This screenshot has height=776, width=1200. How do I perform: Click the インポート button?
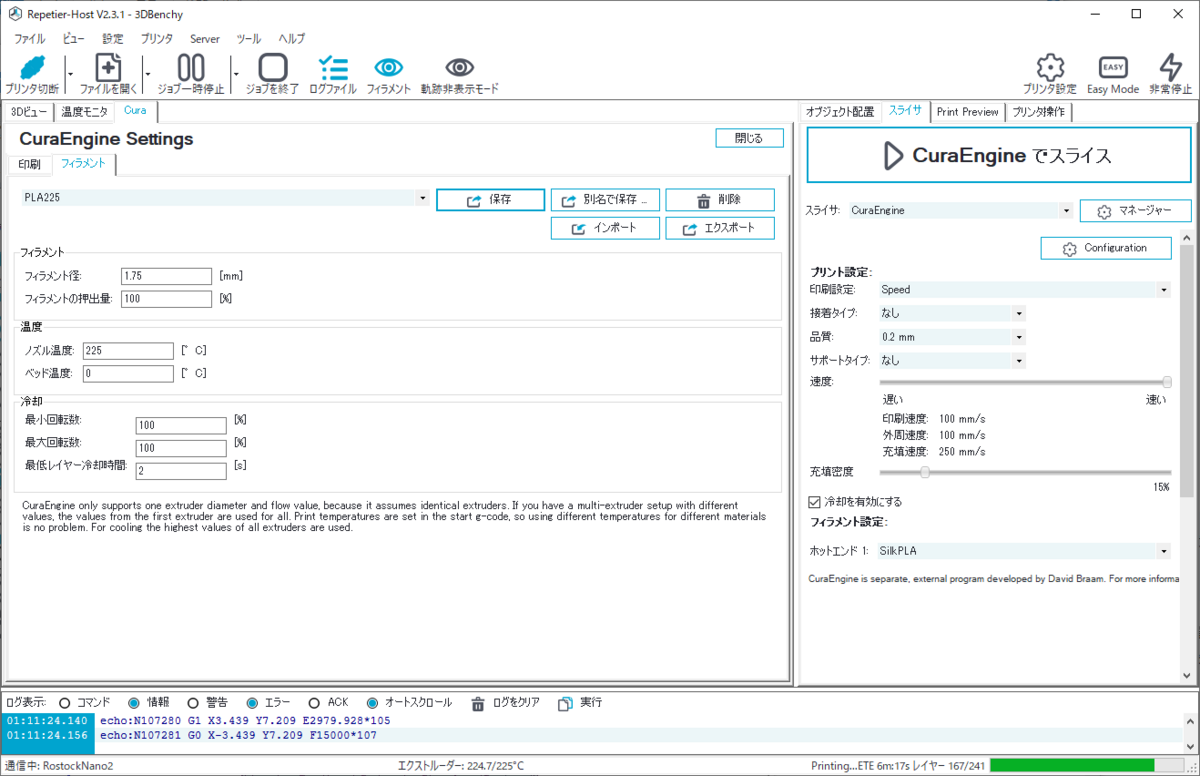coord(605,229)
